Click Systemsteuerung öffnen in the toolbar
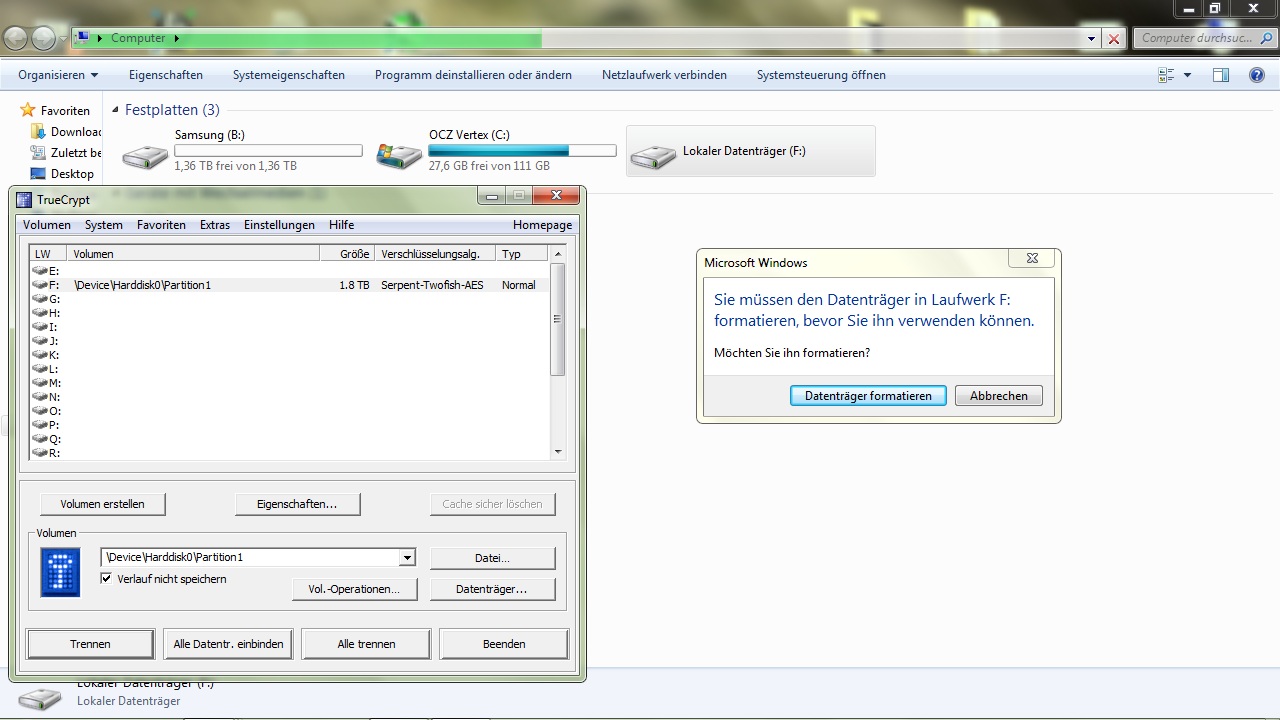Image resolution: width=1280 pixels, height=720 pixels. 821,75
